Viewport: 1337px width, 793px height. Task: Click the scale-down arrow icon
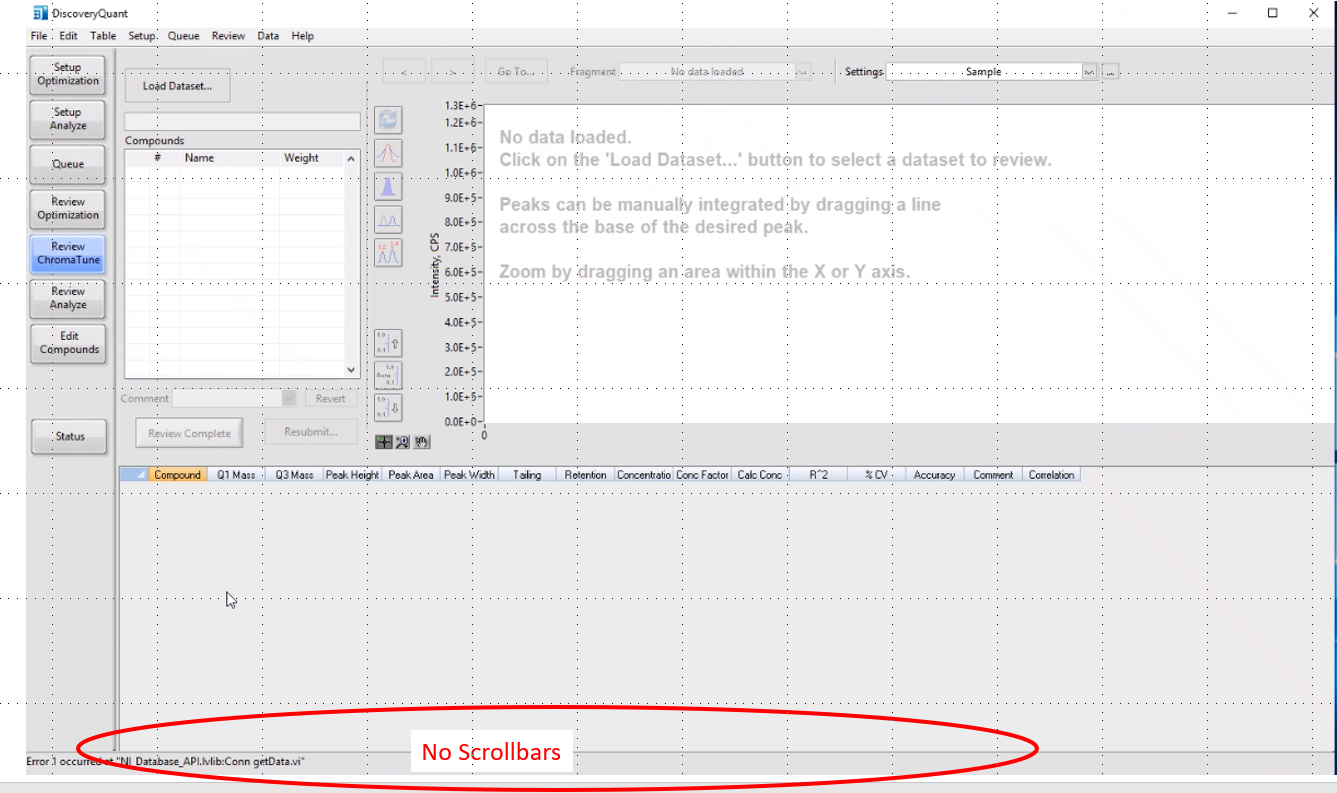(388, 407)
